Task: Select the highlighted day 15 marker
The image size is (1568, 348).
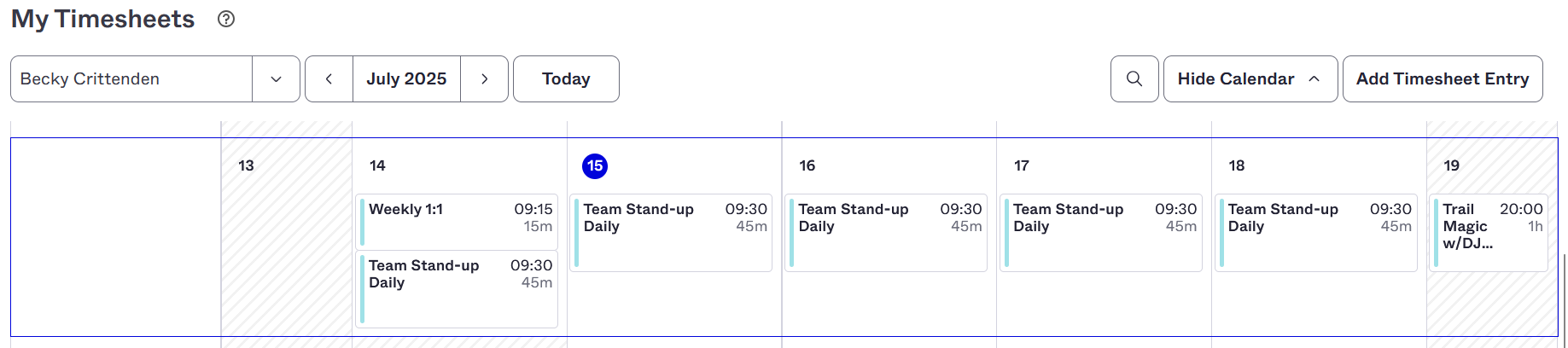Action: click(x=595, y=165)
